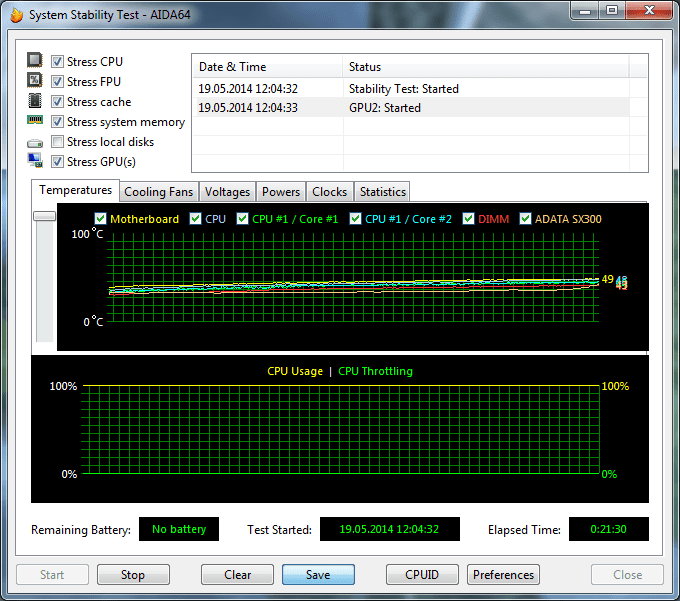This screenshot has height=601, width=680.
Task: Click the Status column header
Action: tap(486, 67)
